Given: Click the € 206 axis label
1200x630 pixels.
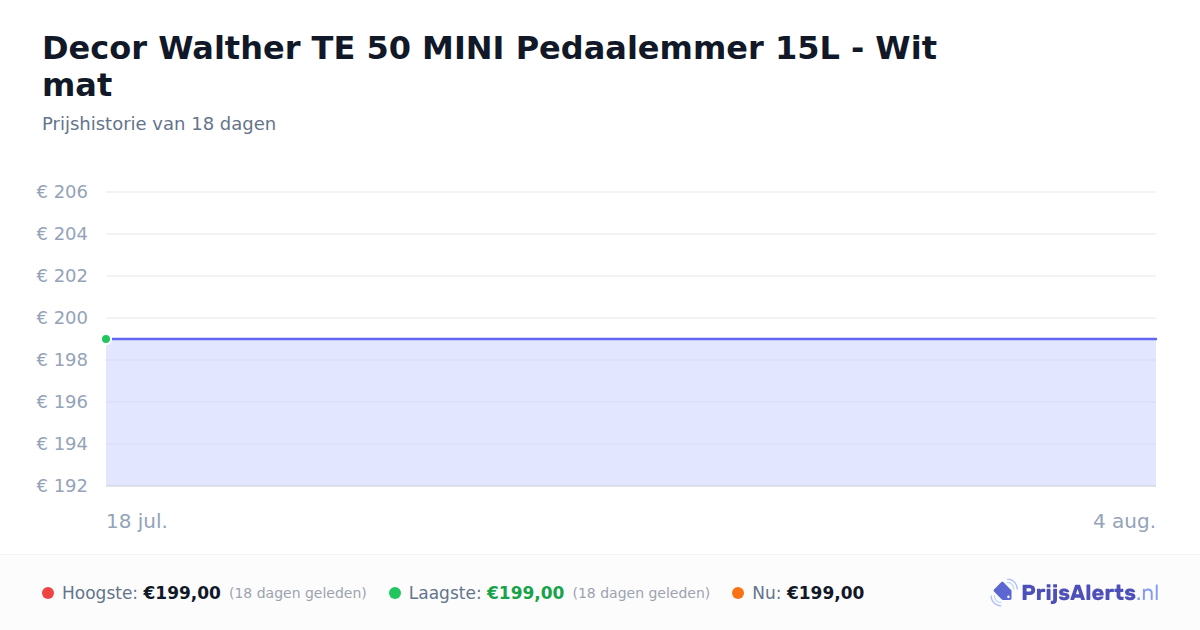Looking at the screenshot, I should pos(62,192).
